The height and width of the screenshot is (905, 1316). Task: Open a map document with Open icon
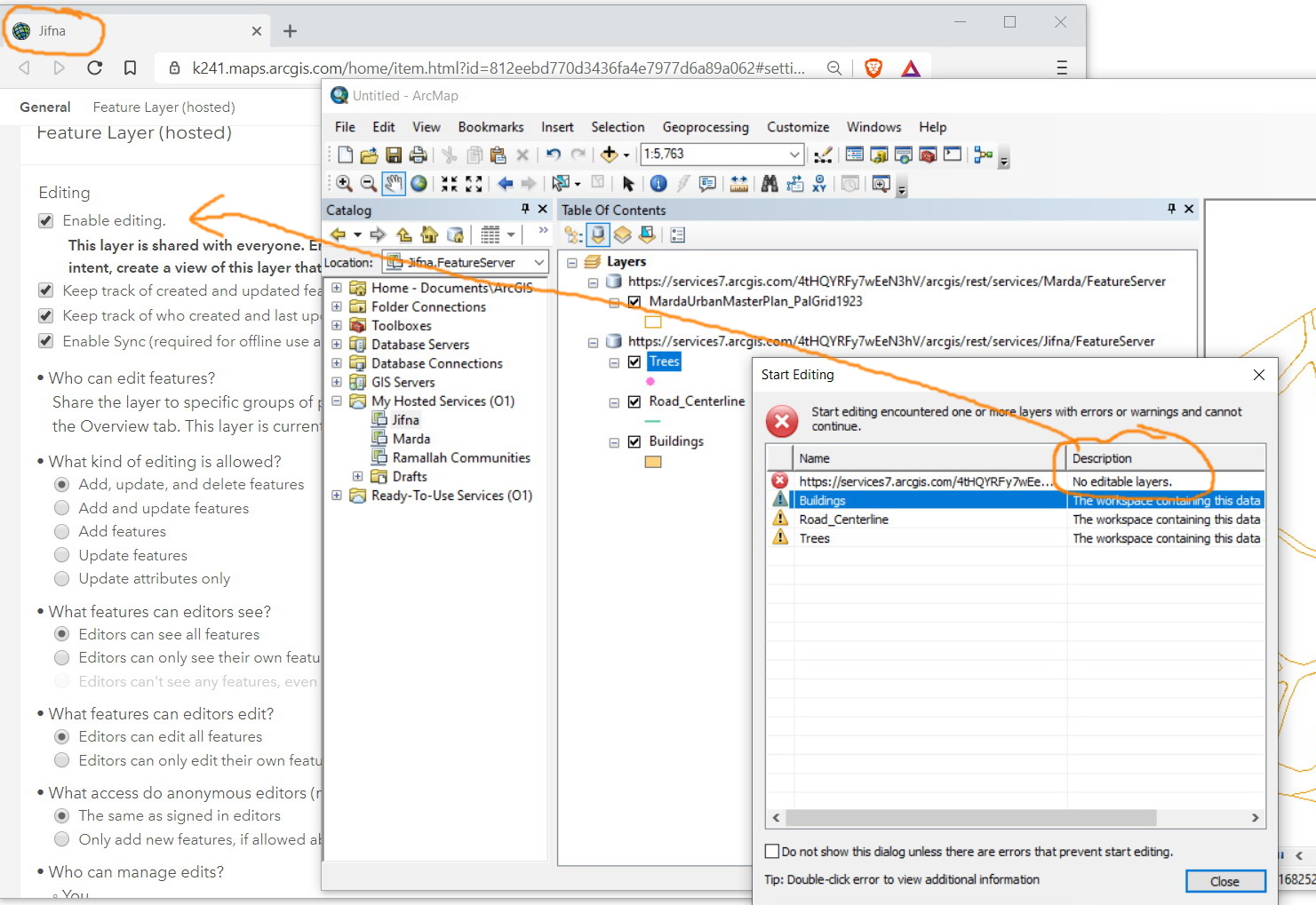(x=369, y=155)
